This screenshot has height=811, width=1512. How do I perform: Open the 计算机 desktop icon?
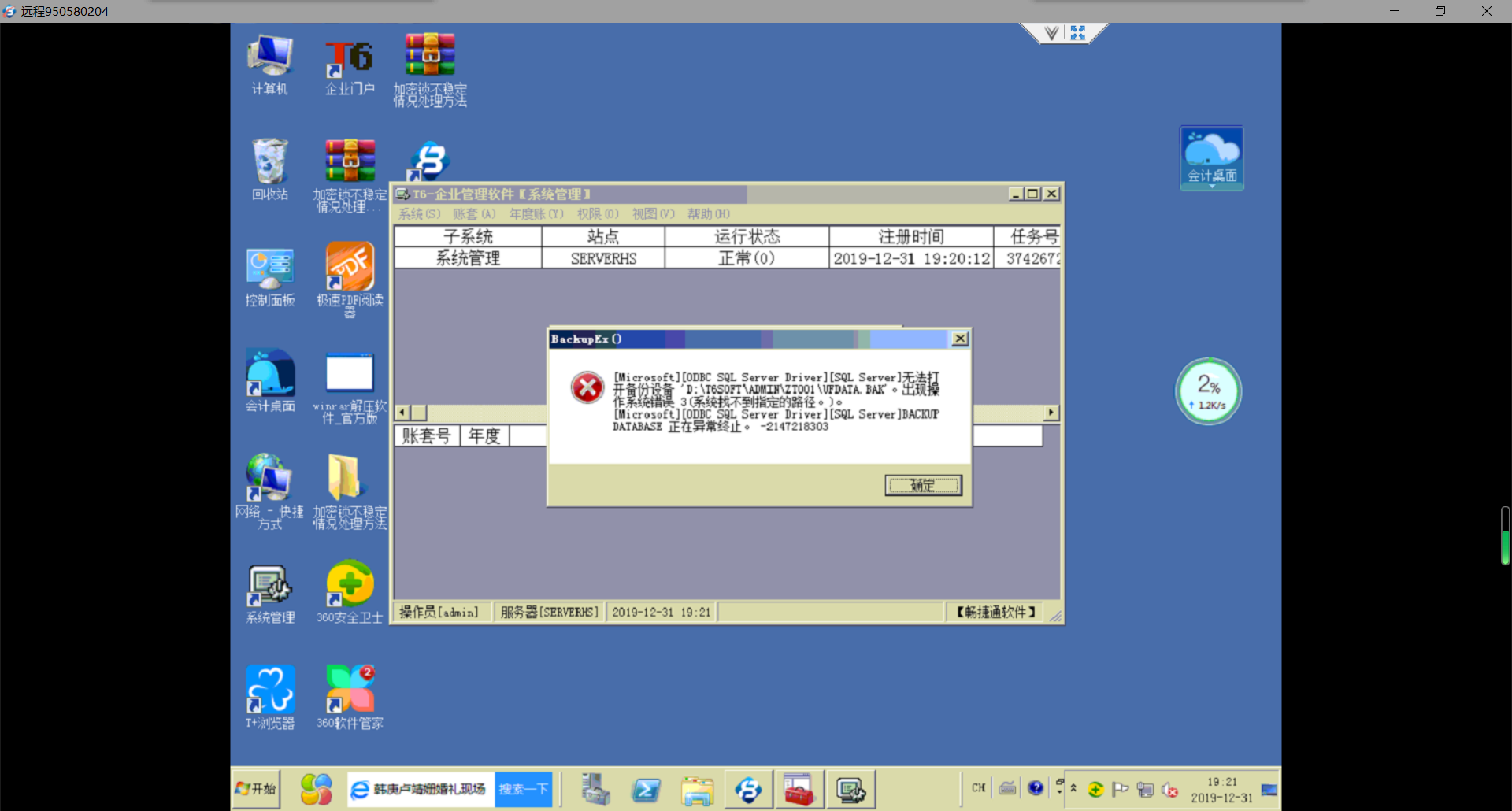click(270, 65)
